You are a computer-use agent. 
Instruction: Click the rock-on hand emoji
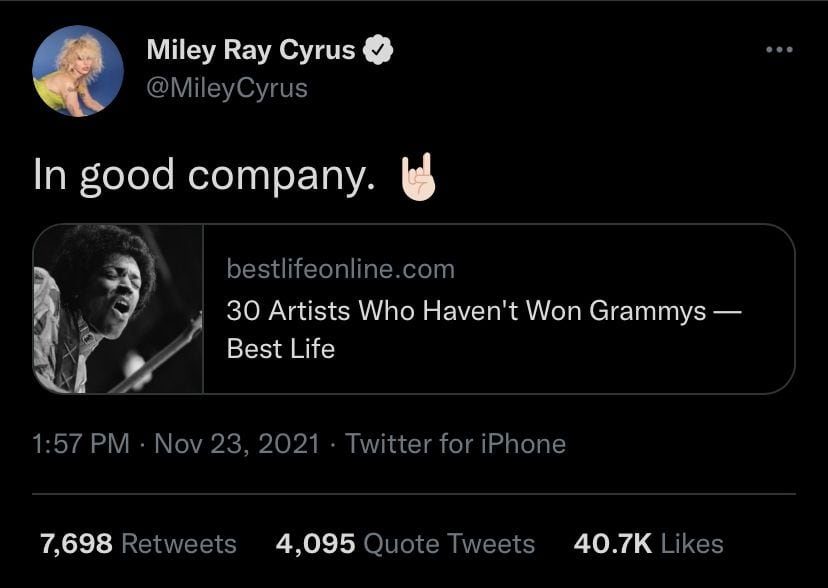[x=418, y=177]
